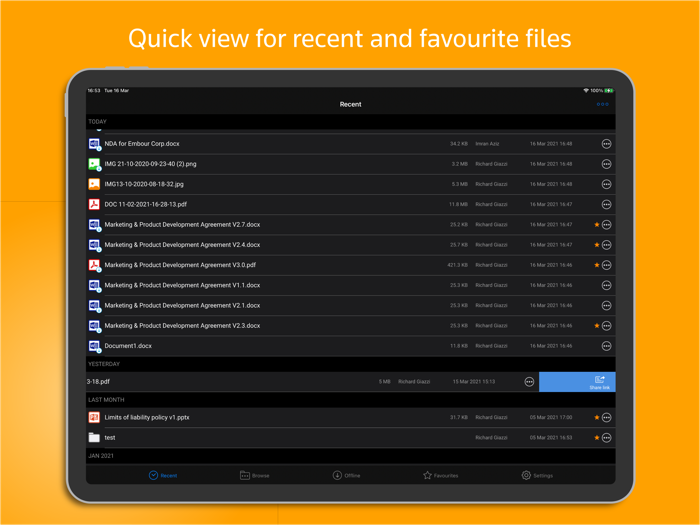Toggle favourite star on test folder
Image resolution: width=700 pixels, height=525 pixels.
(x=596, y=438)
